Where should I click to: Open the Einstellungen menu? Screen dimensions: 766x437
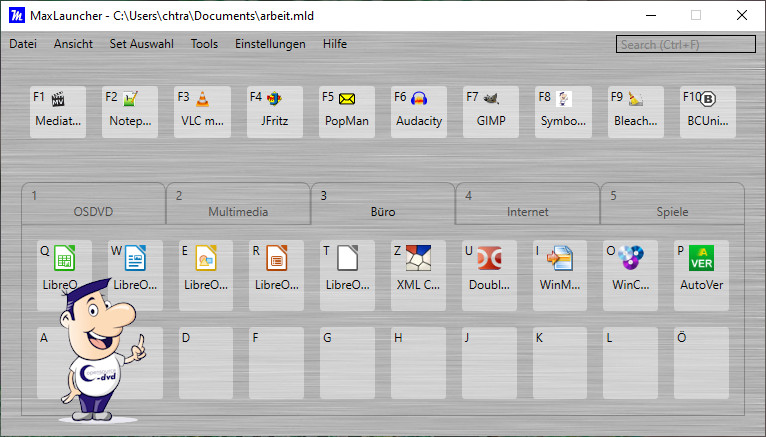[270, 44]
